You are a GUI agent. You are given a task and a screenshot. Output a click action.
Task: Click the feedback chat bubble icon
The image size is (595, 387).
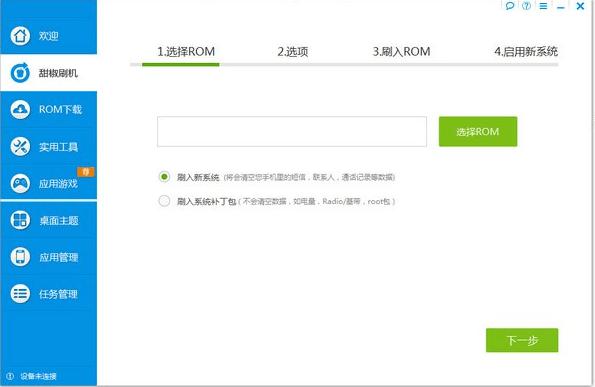point(510,6)
